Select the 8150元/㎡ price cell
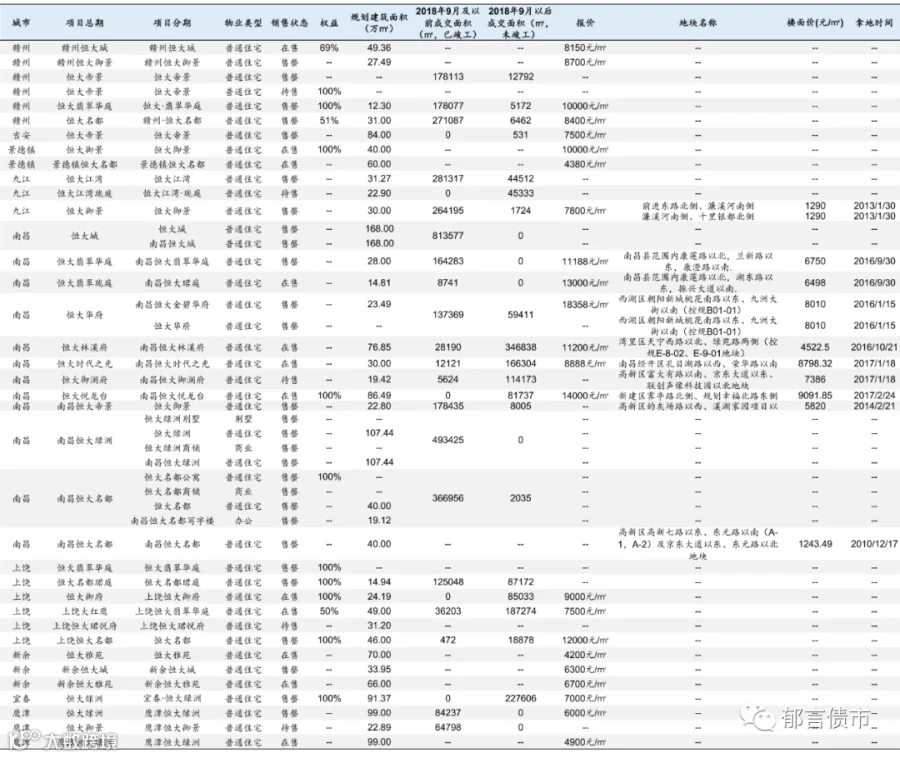The width and height of the screenshot is (900, 758). tap(585, 48)
